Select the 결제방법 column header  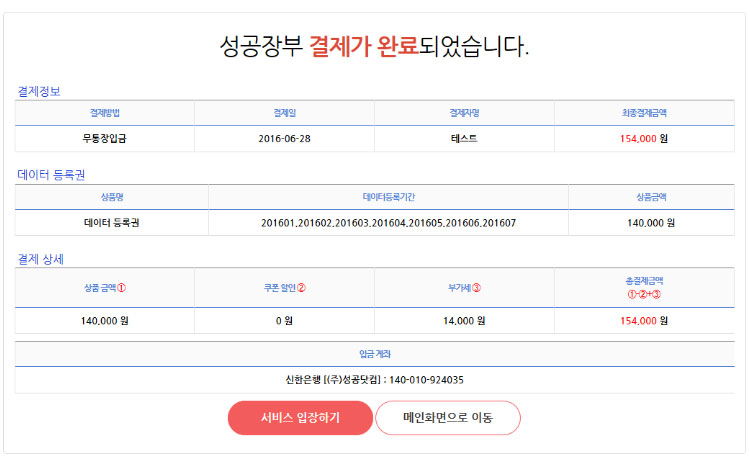[x=105, y=113]
